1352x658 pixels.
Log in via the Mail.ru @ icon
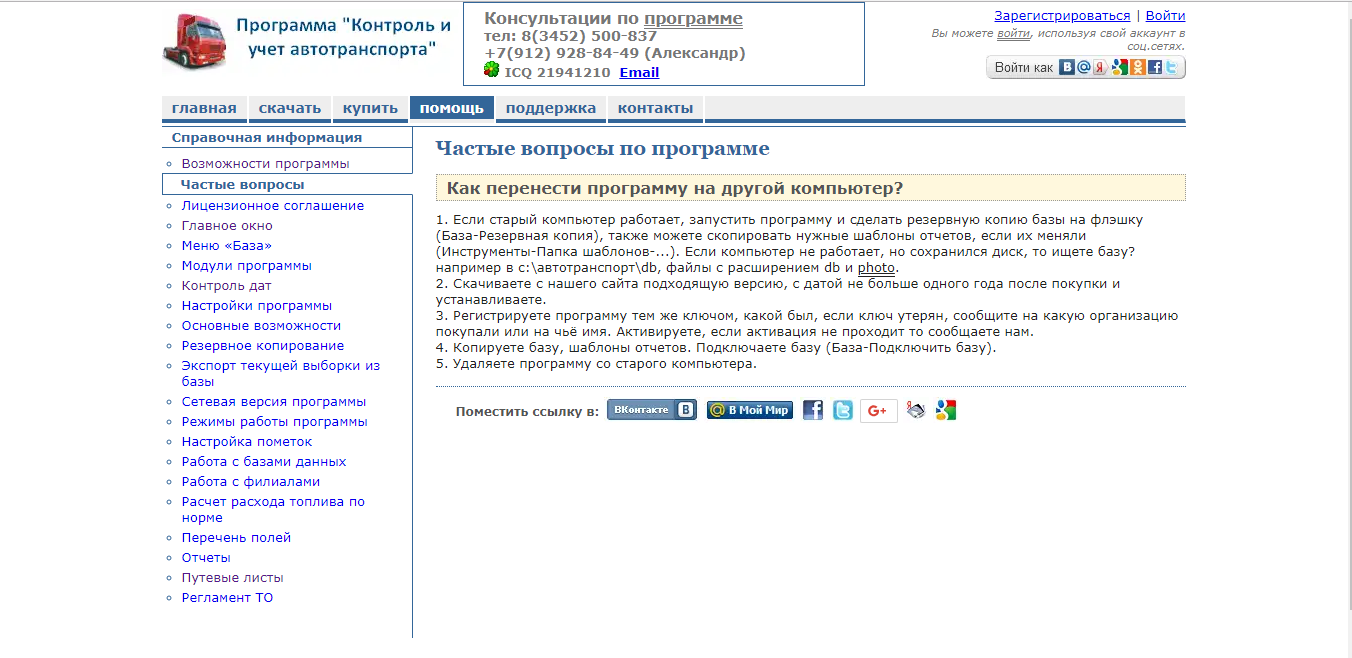pos(1083,67)
